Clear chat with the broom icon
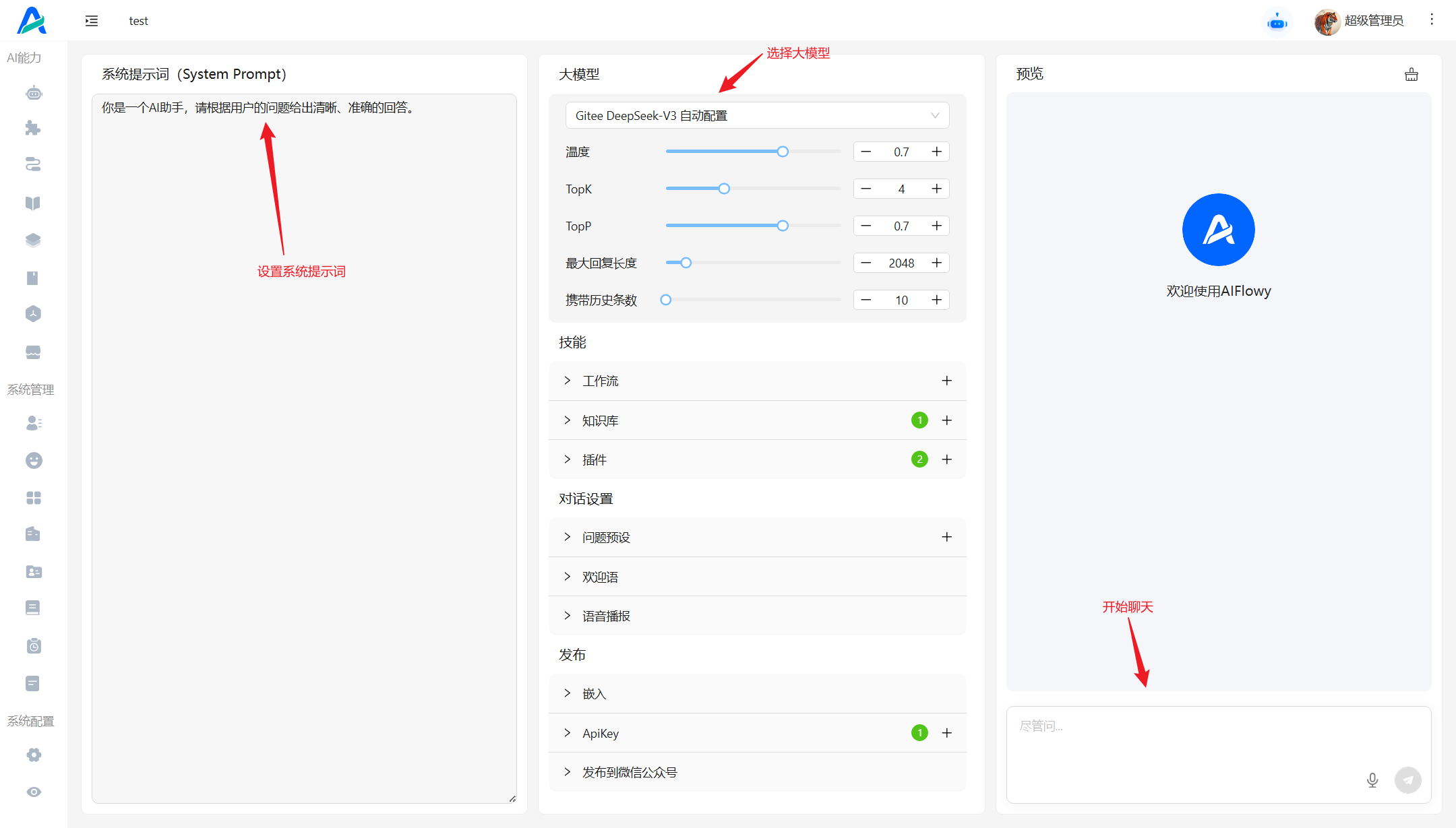Screen dimensions: 1456x828 point(1411,75)
